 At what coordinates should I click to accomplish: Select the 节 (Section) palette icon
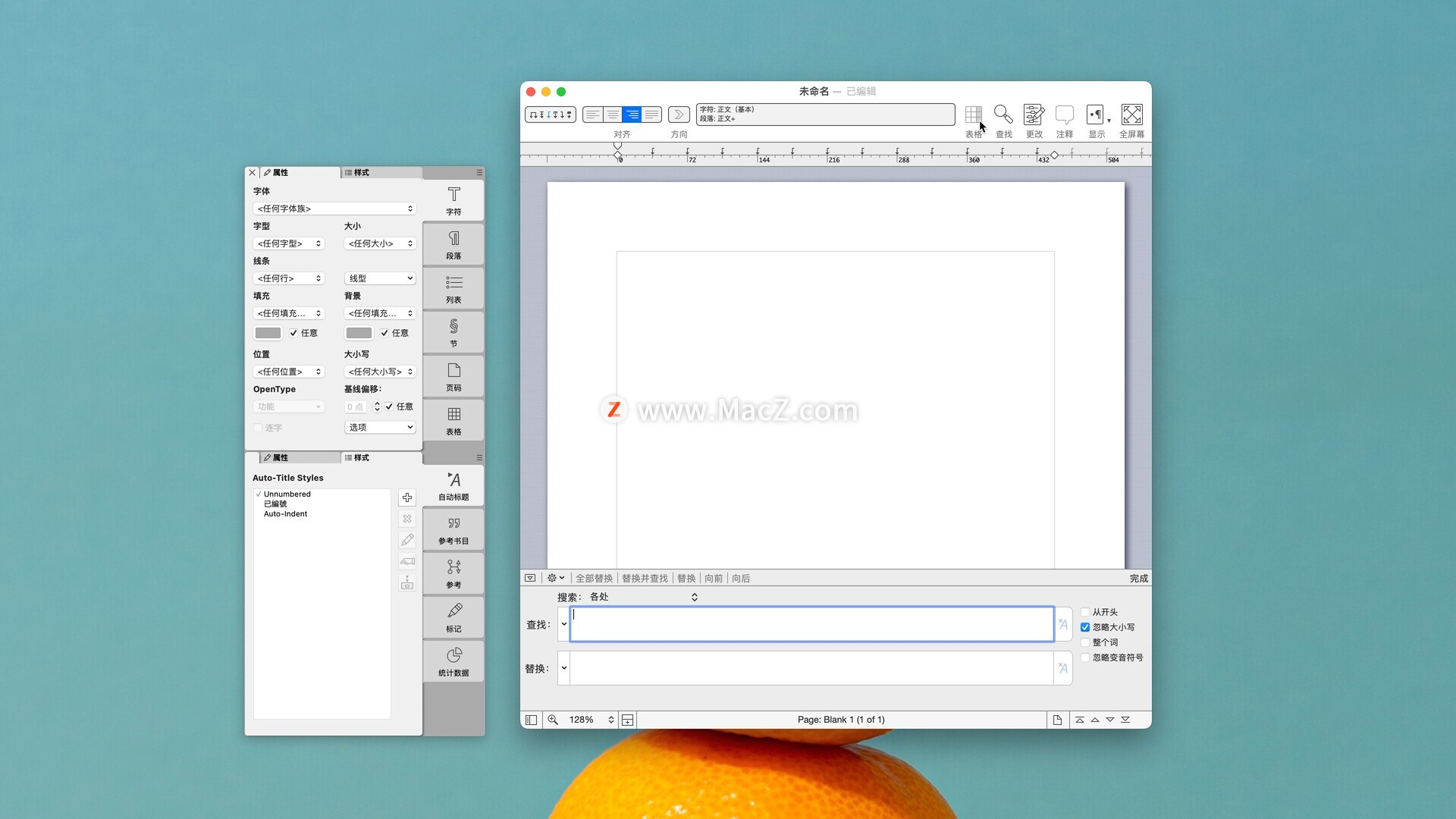click(453, 332)
